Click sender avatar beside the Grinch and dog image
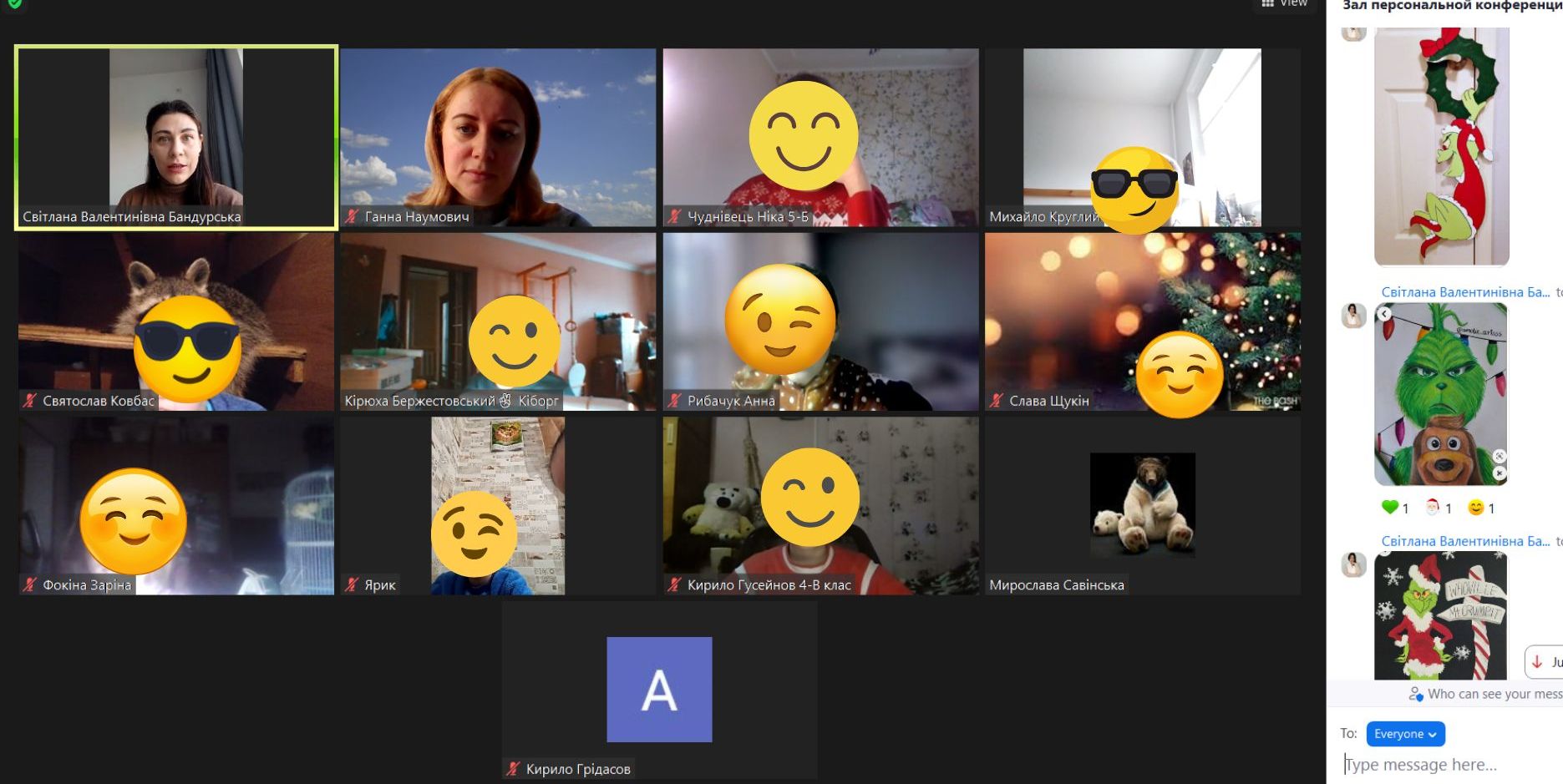Viewport: 1563px width, 784px height. [1353, 316]
